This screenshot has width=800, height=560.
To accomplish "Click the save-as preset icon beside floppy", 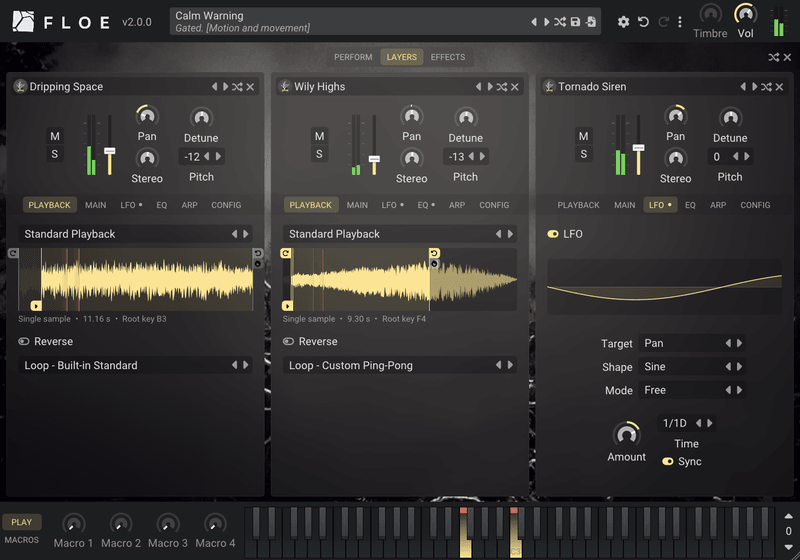I will tap(591, 22).
